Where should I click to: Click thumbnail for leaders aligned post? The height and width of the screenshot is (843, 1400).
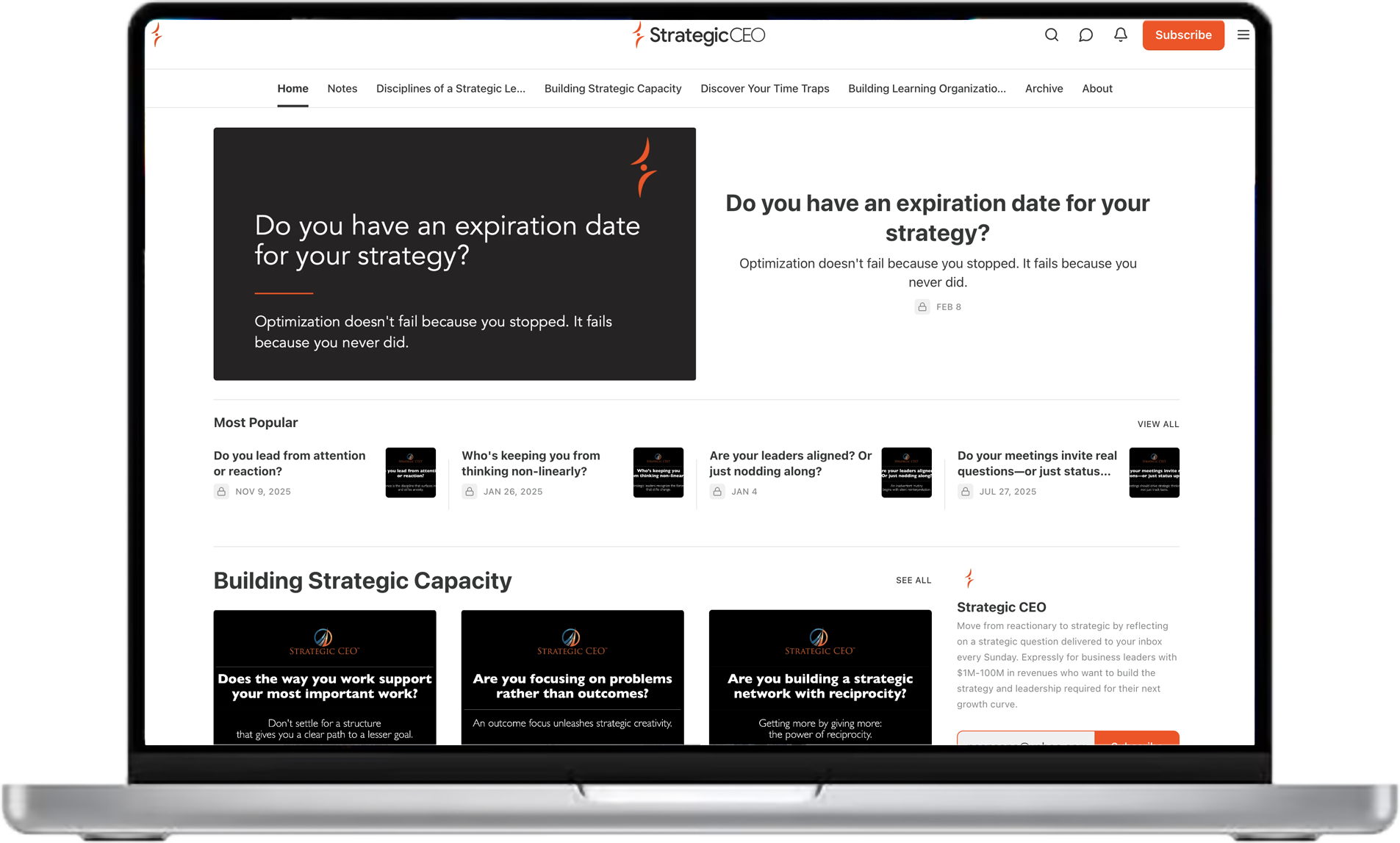[x=906, y=472]
